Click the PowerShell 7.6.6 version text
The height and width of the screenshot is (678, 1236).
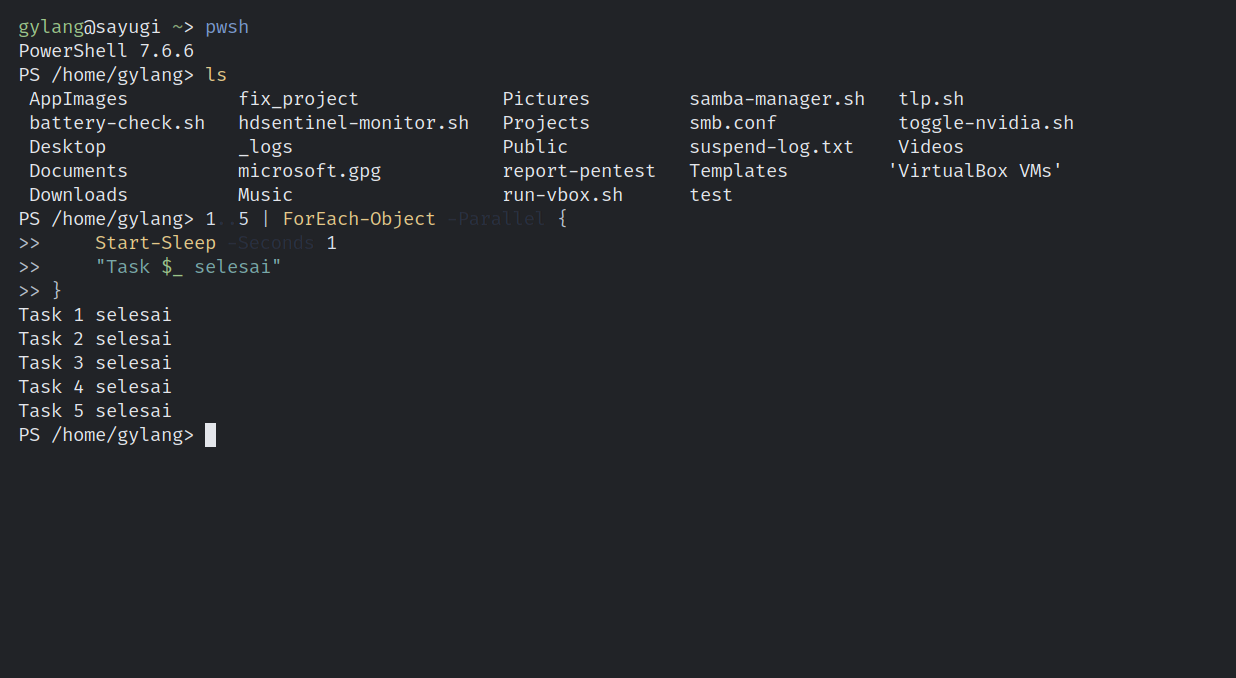point(106,51)
